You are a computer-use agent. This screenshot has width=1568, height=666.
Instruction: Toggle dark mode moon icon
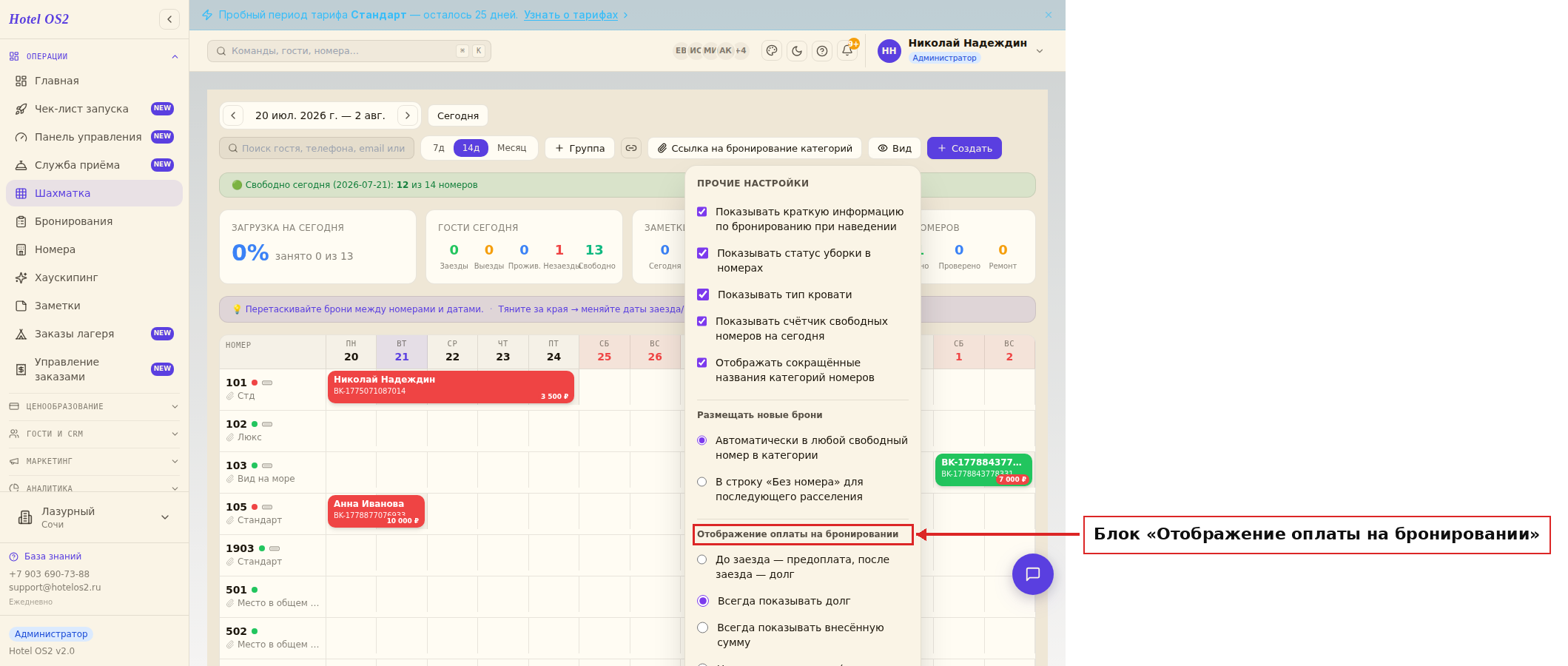(797, 50)
